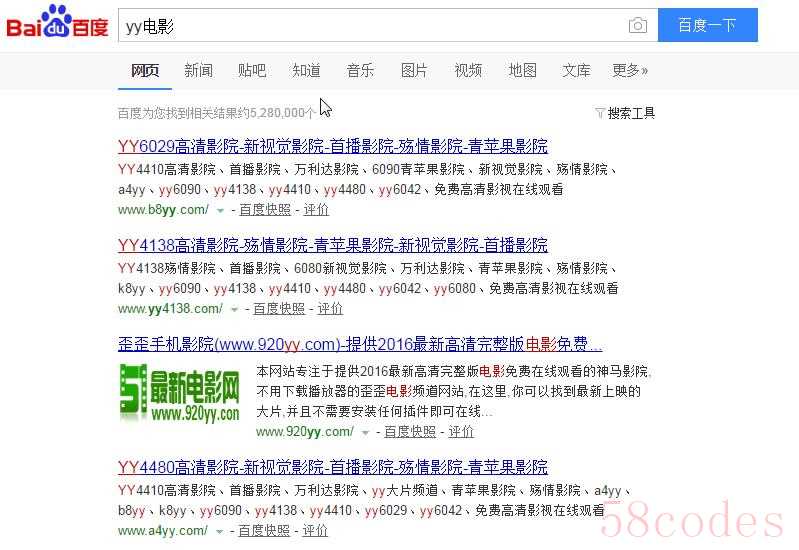
Task: Click the www.yy4138.com/ green URL
Action: (170, 308)
